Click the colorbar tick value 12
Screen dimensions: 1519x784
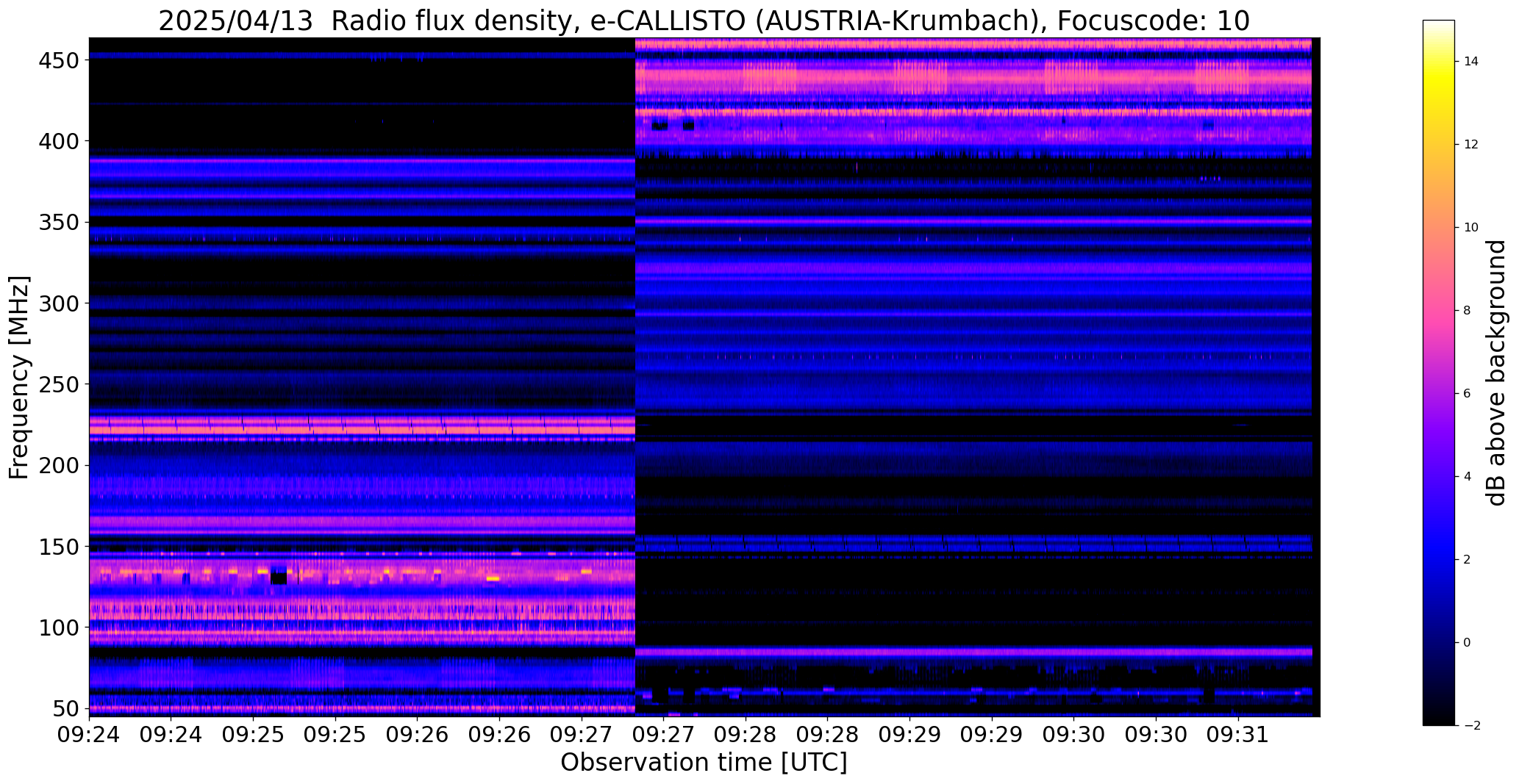click(1470, 145)
